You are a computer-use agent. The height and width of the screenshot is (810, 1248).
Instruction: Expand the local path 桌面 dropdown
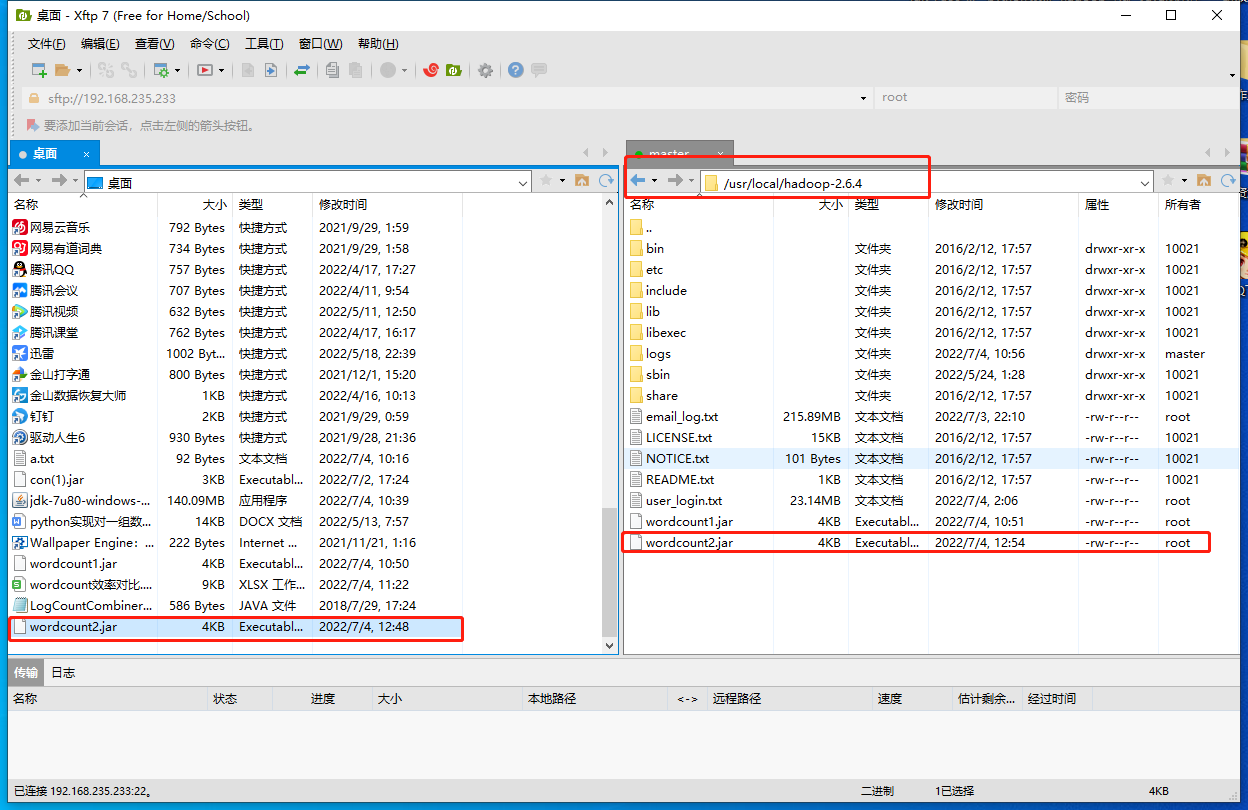point(523,183)
